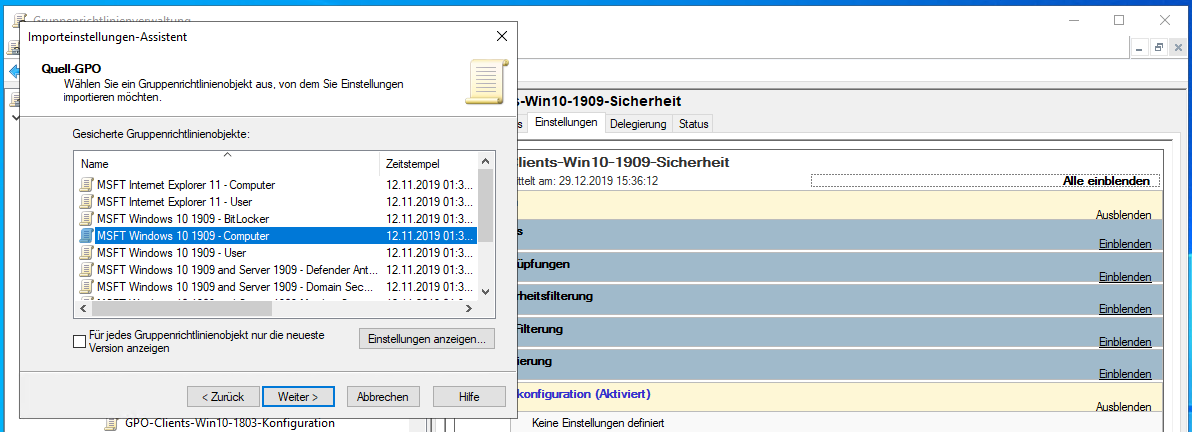Select MSFT Windows 10 1909 and Server 1909 - Domain Sec row
This screenshot has width=1192, height=432.
pyautogui.click(x=276, y=286)
